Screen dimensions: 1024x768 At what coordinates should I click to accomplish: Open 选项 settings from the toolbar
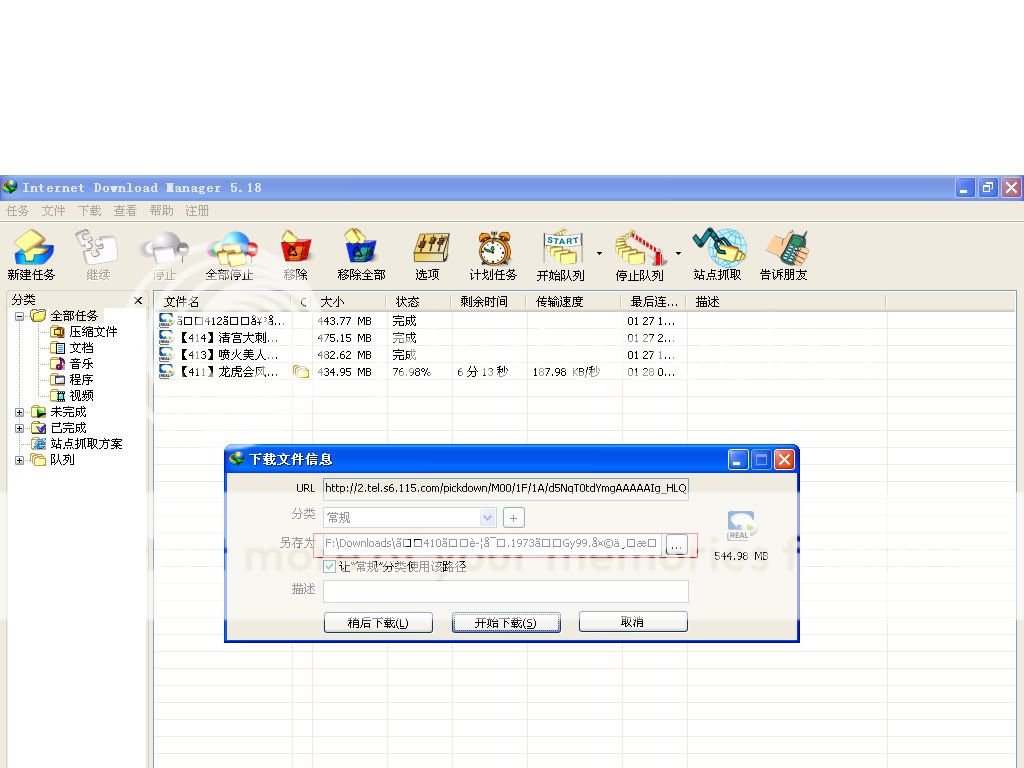click(428, 248)
